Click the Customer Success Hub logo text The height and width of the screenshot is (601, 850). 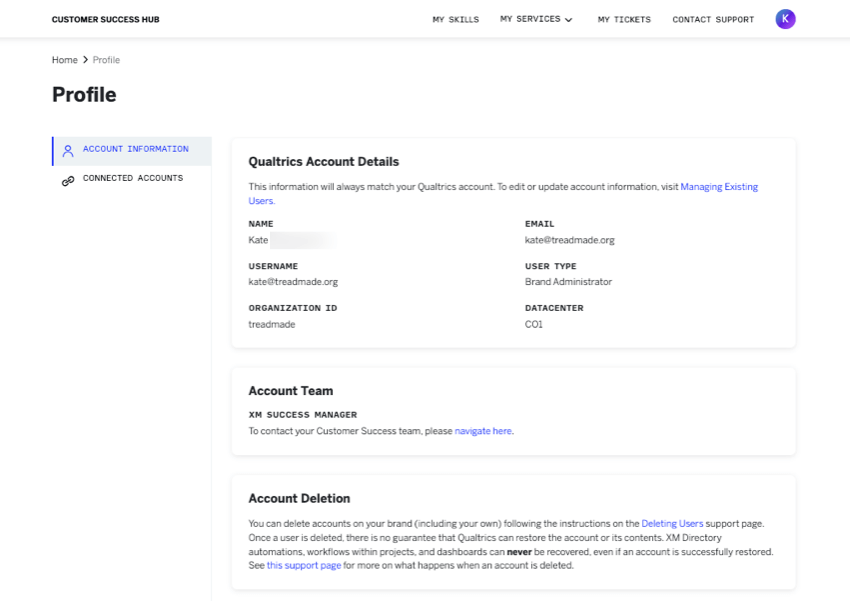click(x=106, y=20)
